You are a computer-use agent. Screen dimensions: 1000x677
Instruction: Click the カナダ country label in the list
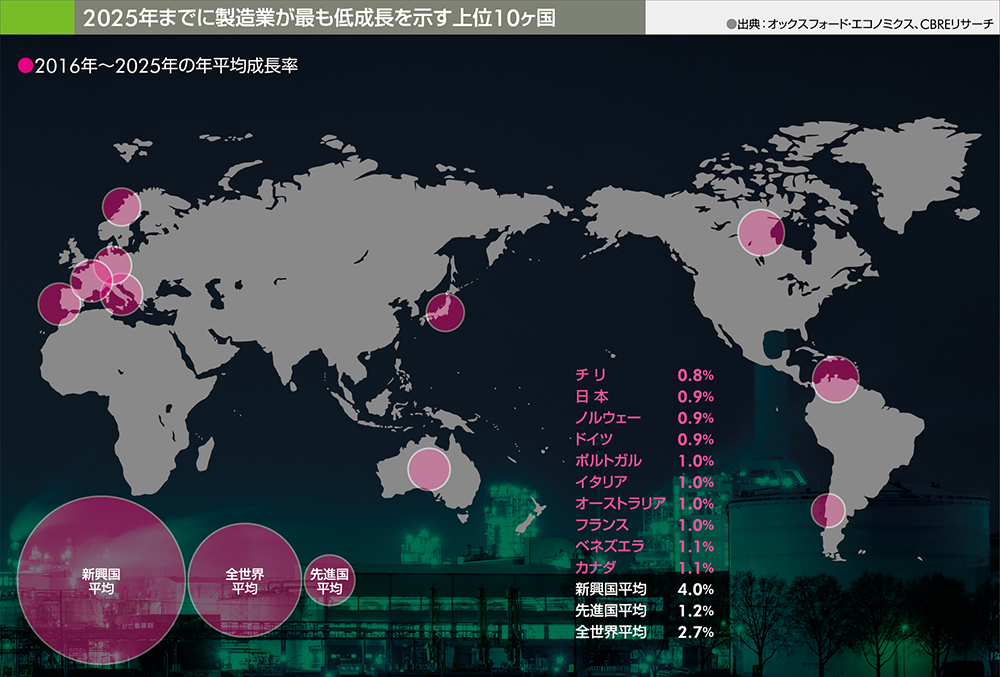(x=596, y=567)
